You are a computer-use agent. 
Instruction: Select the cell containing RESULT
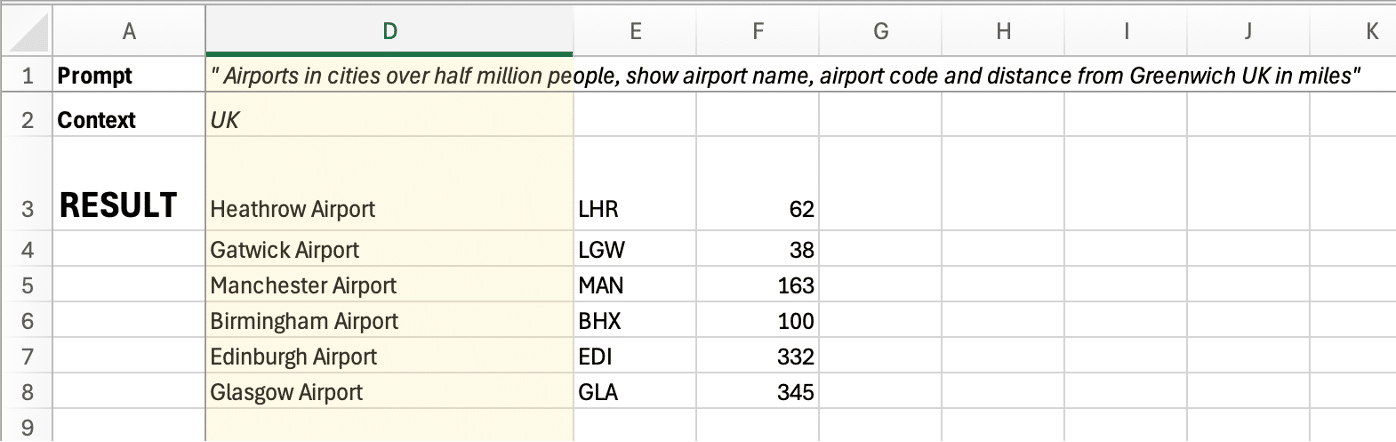[x=128, y=205]
